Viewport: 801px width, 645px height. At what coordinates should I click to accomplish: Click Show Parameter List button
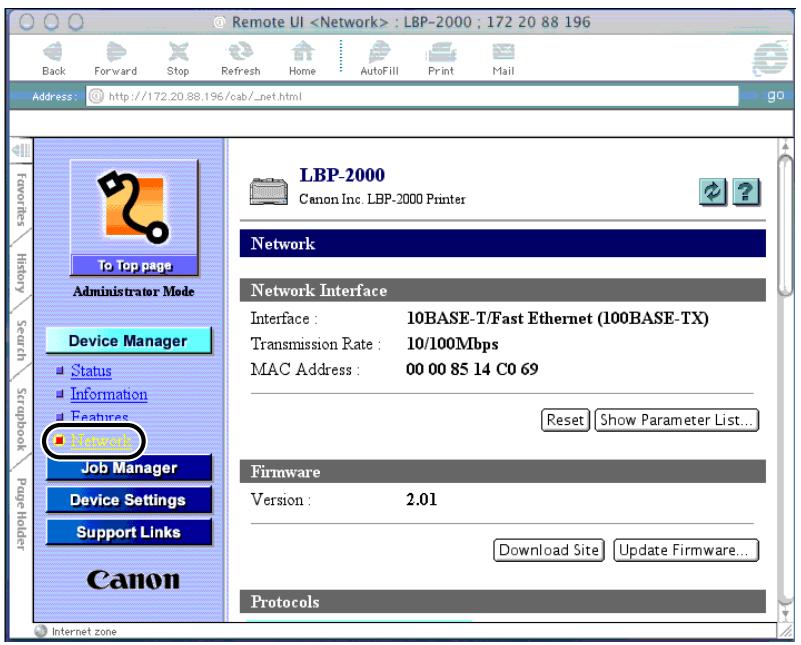pyautogui.click(x=677, y=420)
